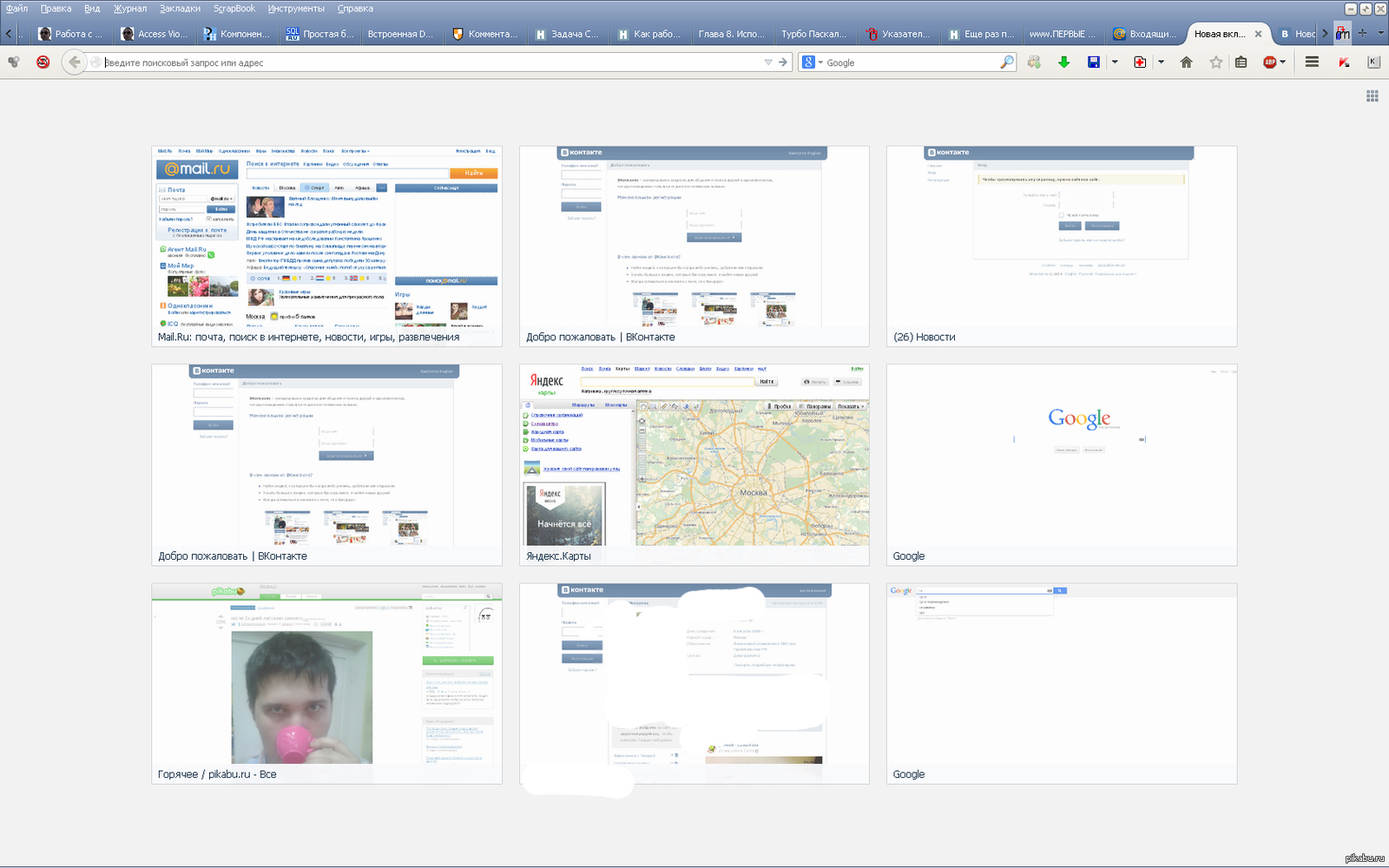Bookmark this page with the star icon
This screenshot has height=868, width=1389.
point(1216,62)
